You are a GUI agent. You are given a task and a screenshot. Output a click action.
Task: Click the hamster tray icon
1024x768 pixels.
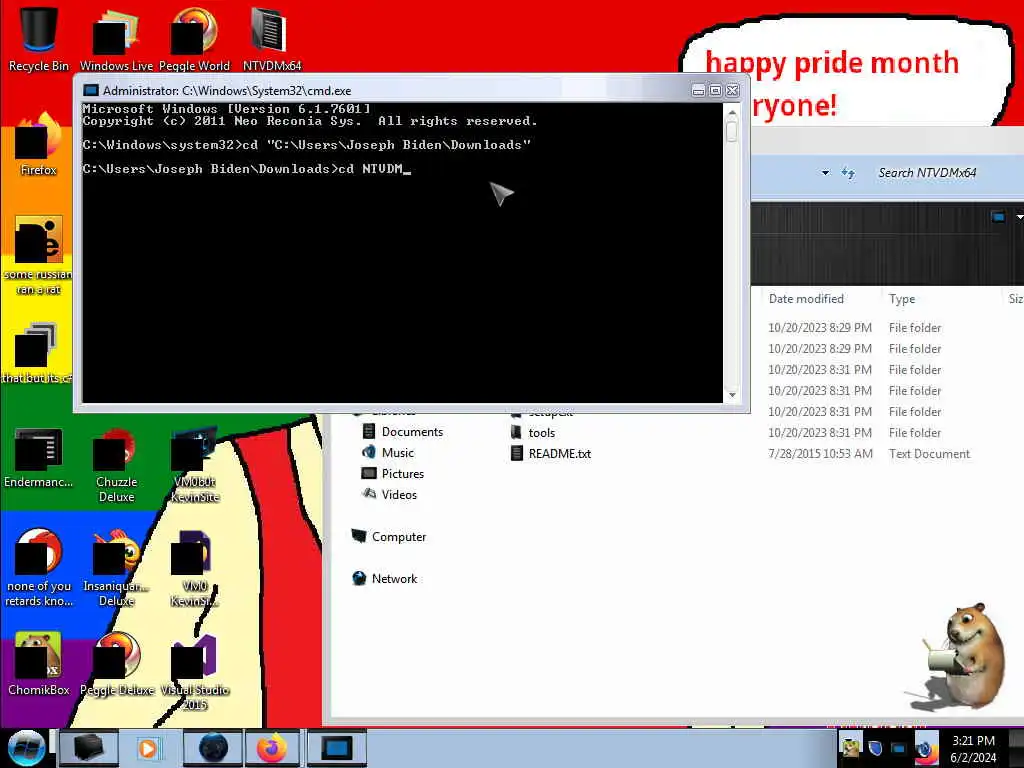point(850,747)
